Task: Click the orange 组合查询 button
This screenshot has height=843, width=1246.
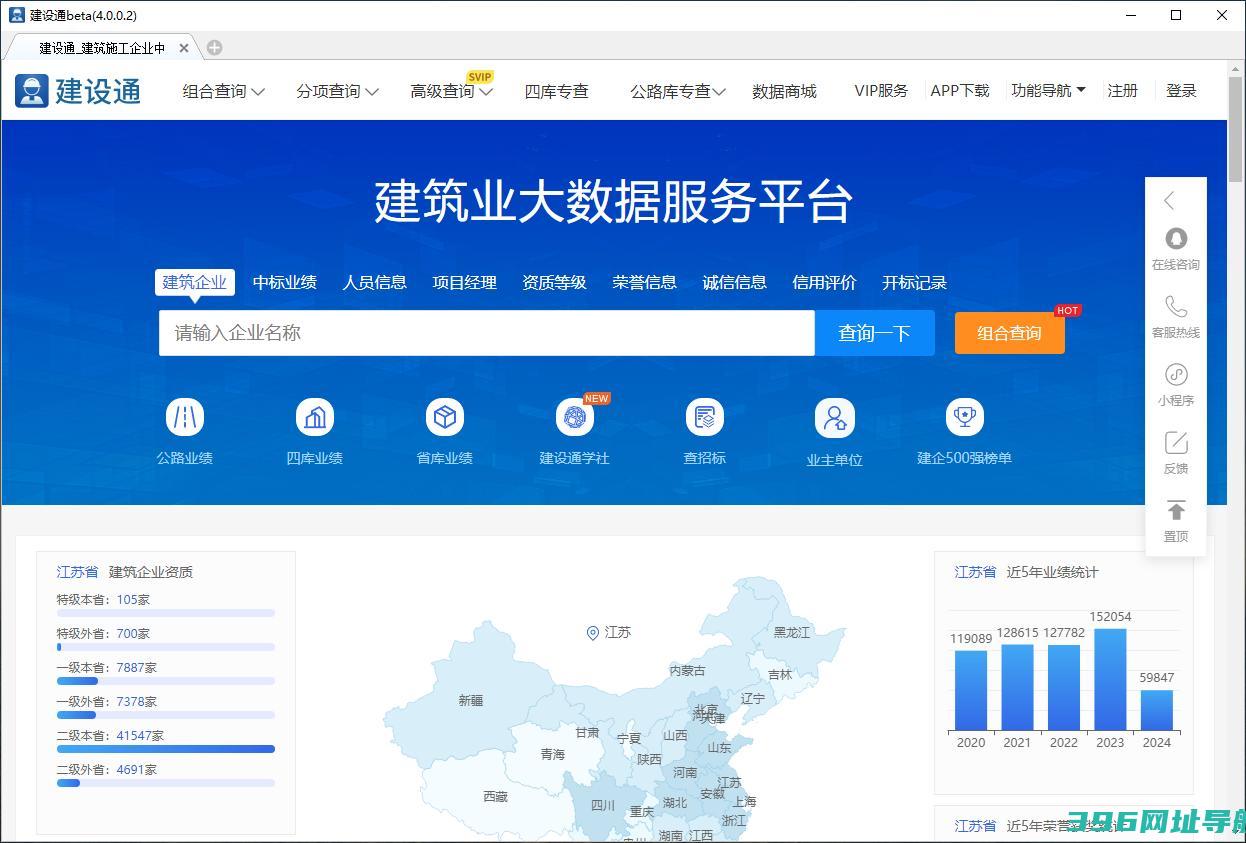Action: click(x=1010, y=333)
